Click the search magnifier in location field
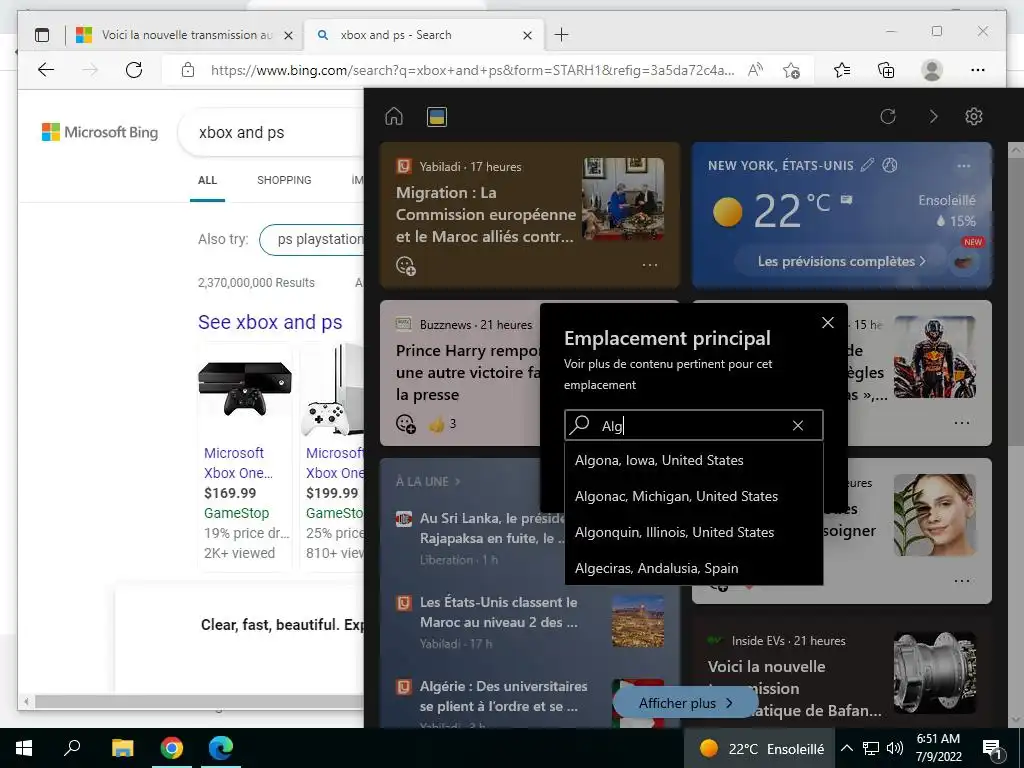Image resolution: width=1024 pixels, height=768 pixels. pos(579,425)
